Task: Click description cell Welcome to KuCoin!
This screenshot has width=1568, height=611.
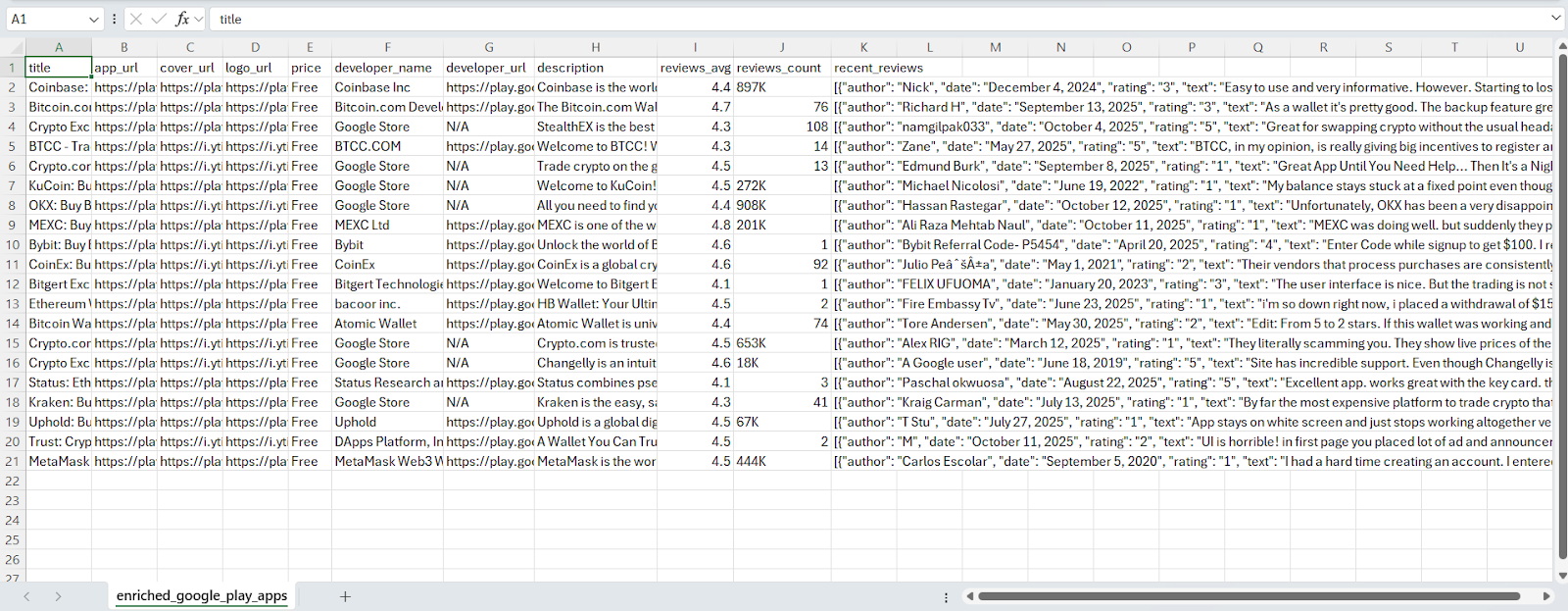Action: tap(596, 185)
